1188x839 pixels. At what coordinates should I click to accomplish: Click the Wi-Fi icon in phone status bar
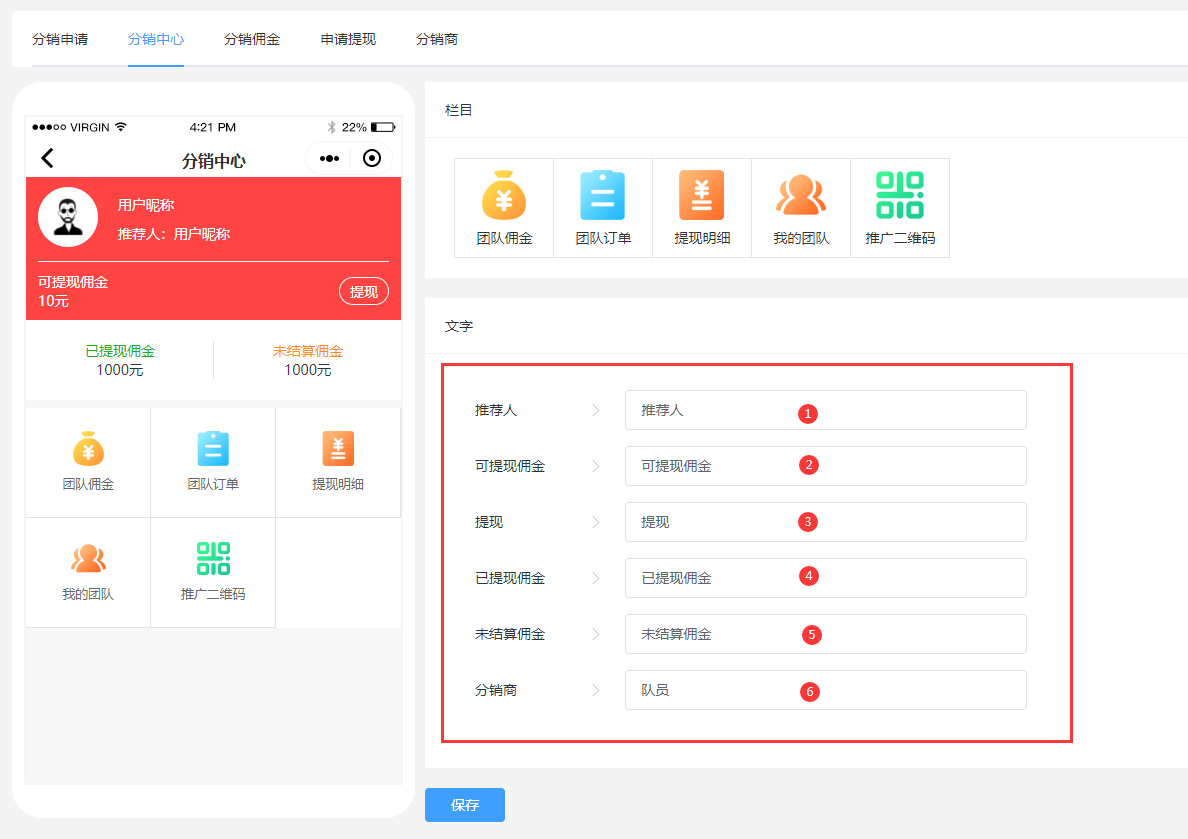[120, 127]
